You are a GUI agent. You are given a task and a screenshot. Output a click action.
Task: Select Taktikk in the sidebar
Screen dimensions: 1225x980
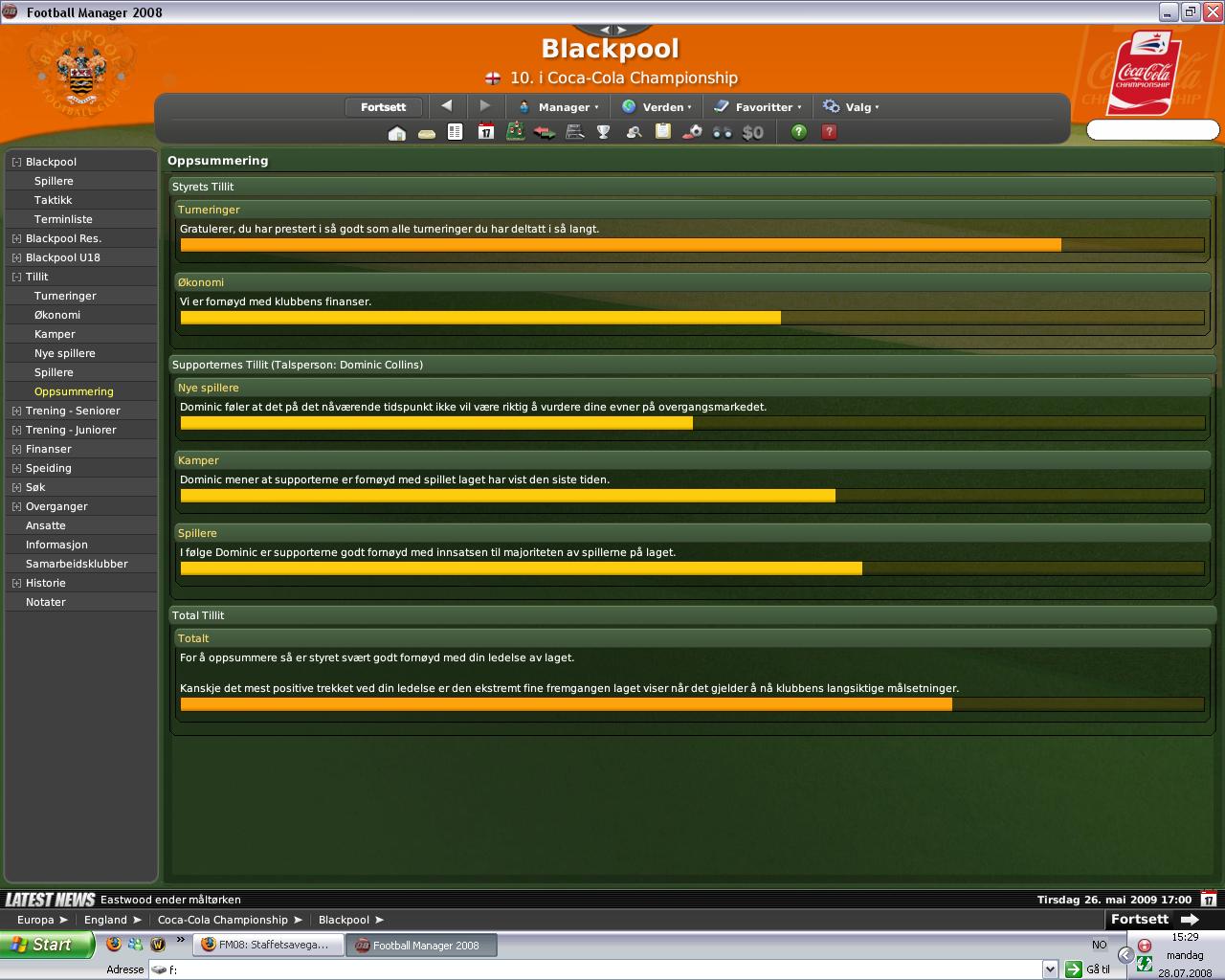click(54, 200)
